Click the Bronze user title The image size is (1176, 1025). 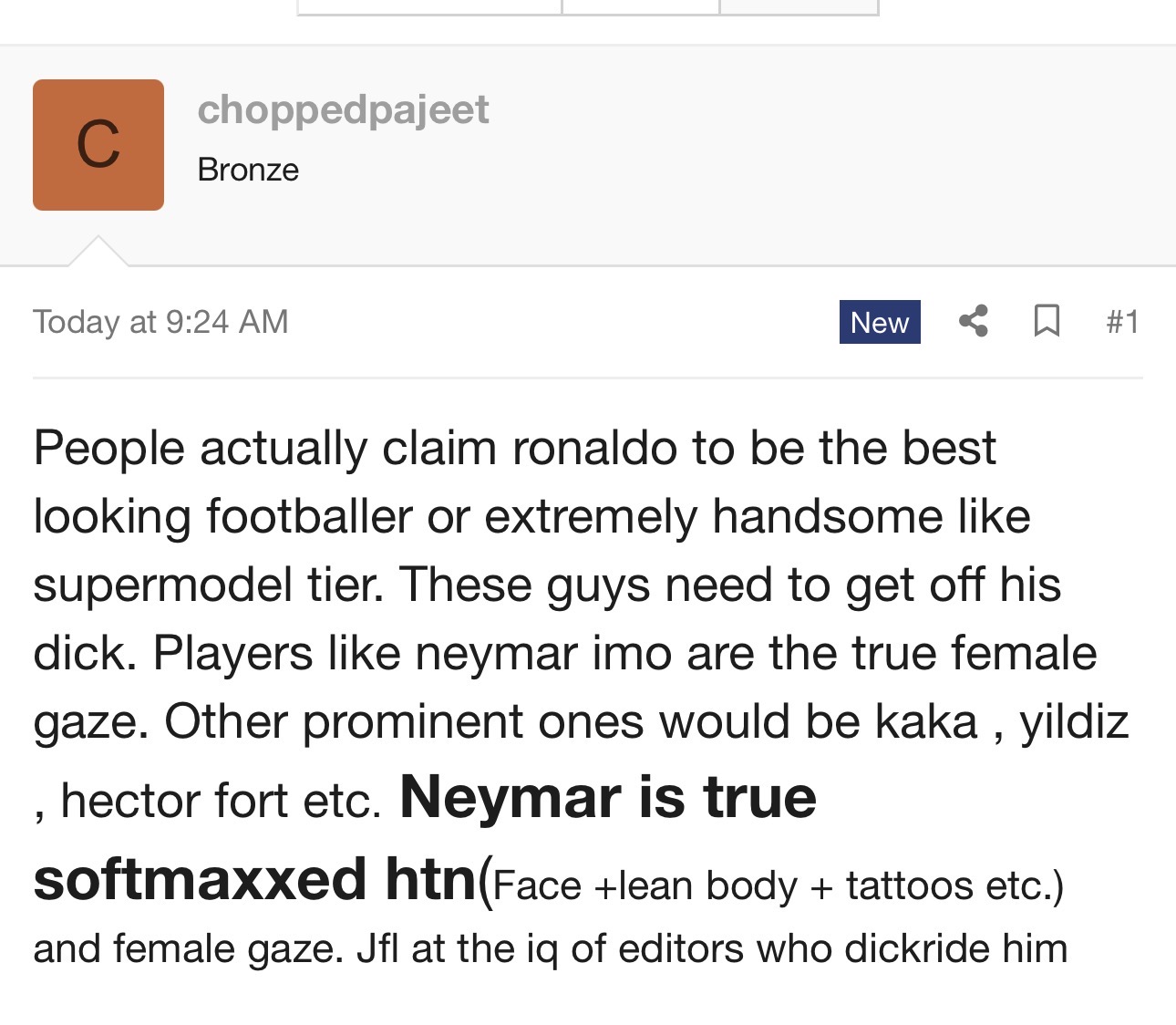coord(248,170)
